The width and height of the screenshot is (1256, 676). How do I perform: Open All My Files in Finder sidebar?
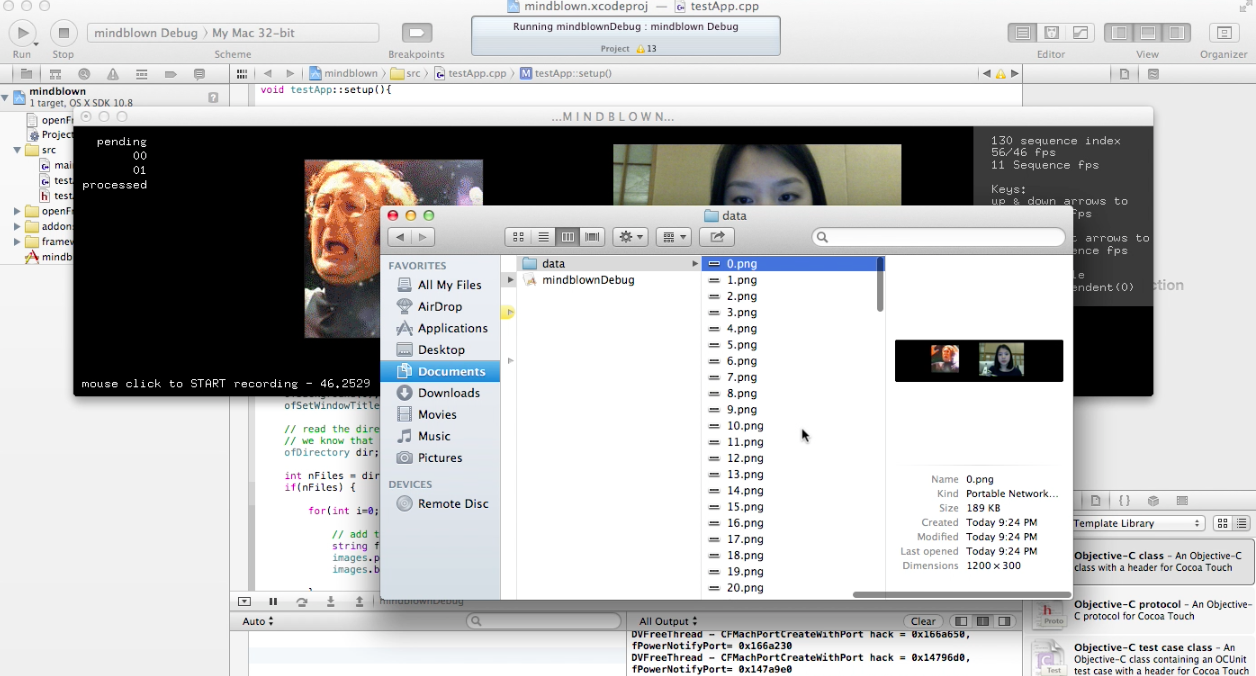(440, 285)
